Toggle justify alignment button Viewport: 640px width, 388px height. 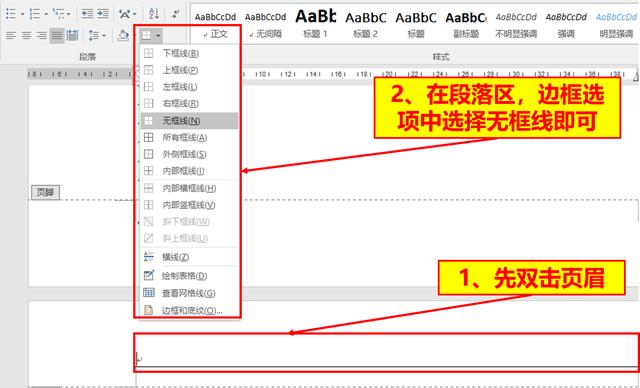click(x=57, y=35)
